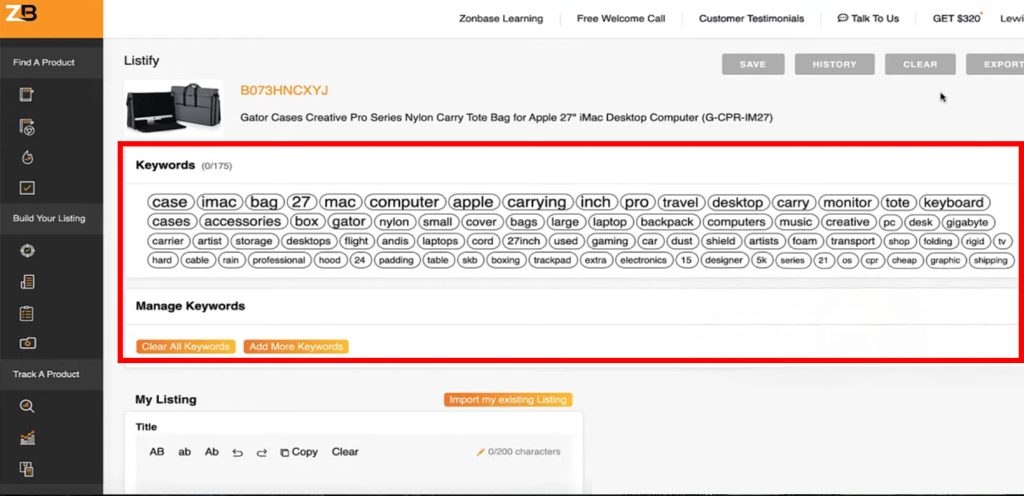1024x496 pixels.
Task: Convert title to lowercase with ab
Action: (x=185, y=452)
